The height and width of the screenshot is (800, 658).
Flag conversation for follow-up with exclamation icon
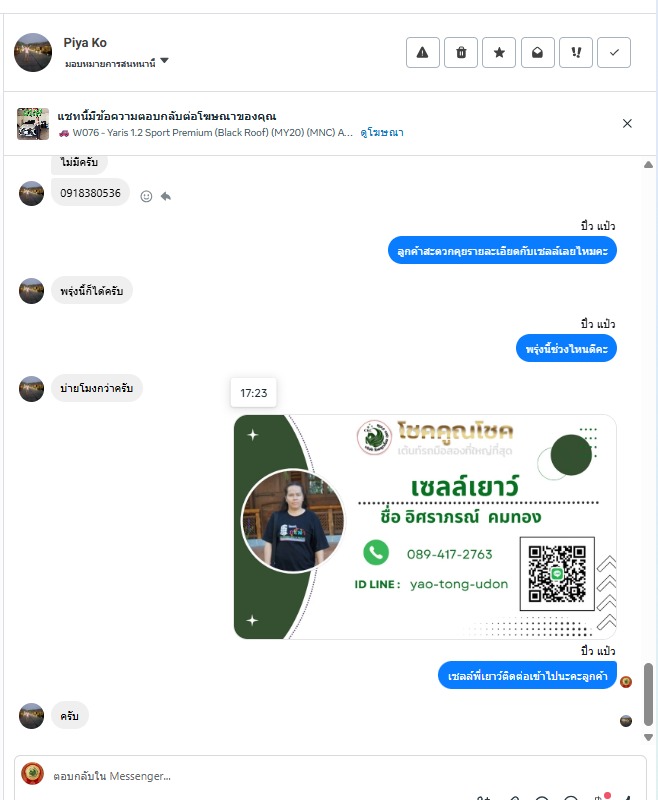(x=576, y=53)
